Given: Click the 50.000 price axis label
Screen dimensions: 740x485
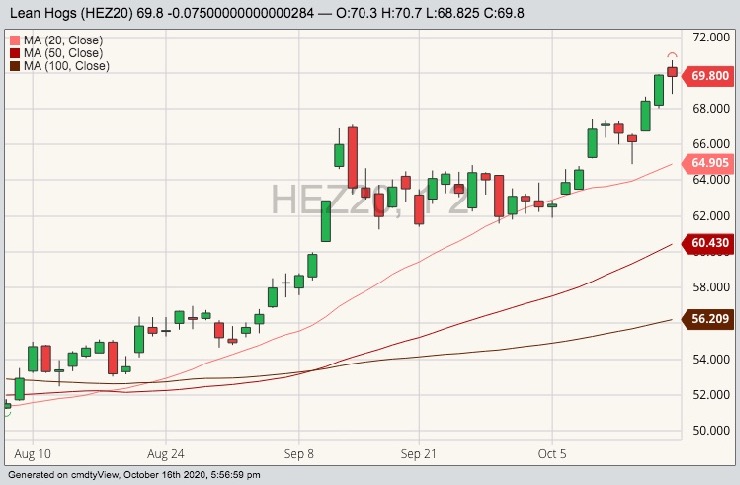Looking at the screenshot, I should (x=711, y=430).
